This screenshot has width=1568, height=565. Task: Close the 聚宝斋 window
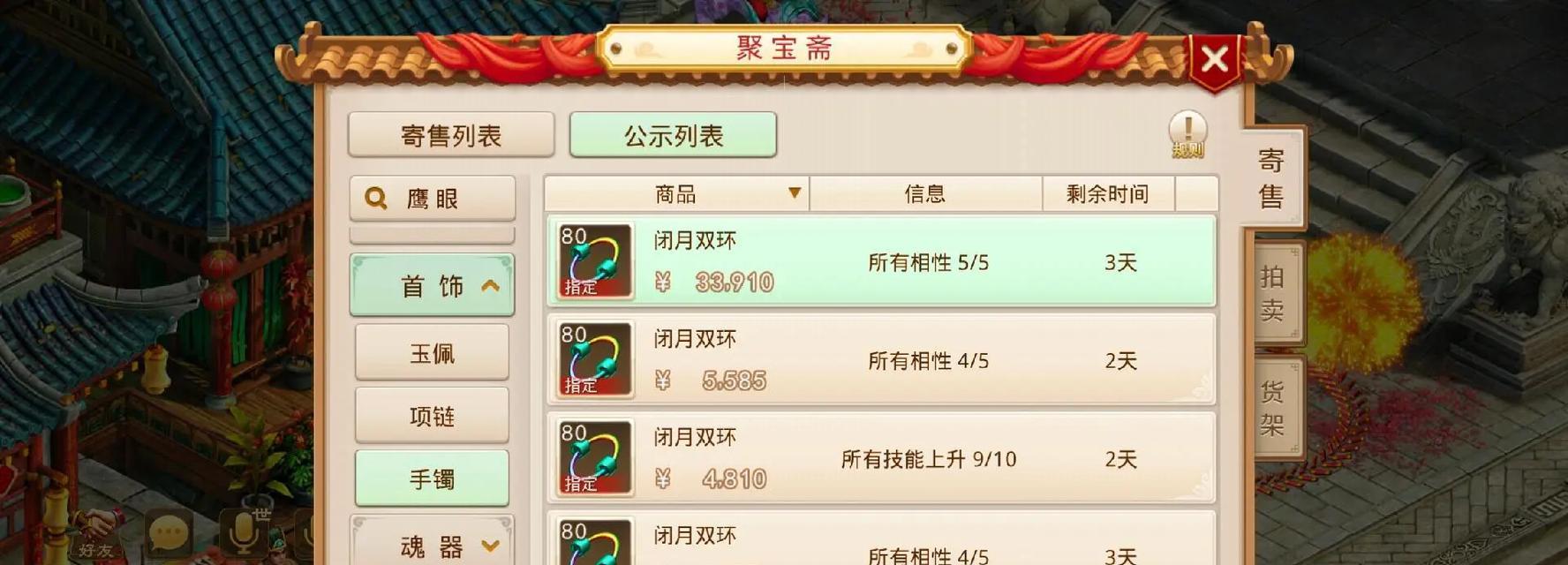[1215, 60]
